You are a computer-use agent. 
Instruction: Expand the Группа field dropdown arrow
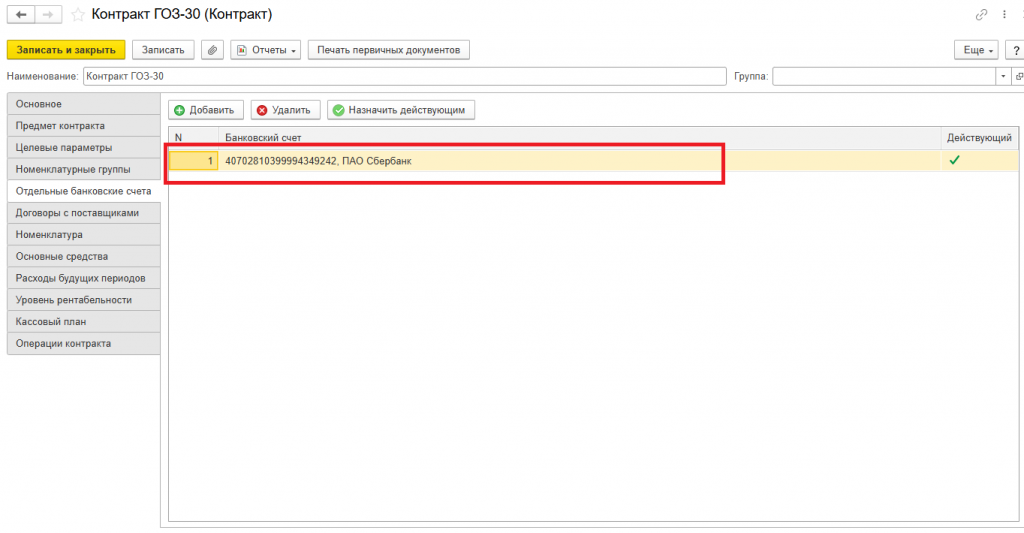(x=1003, y=76)
